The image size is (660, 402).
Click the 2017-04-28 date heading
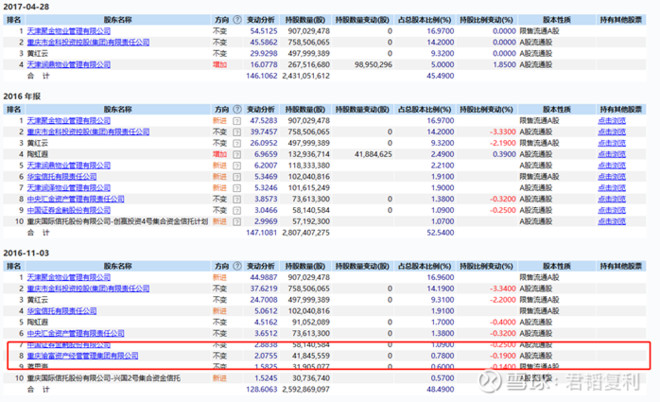point(26,7)
